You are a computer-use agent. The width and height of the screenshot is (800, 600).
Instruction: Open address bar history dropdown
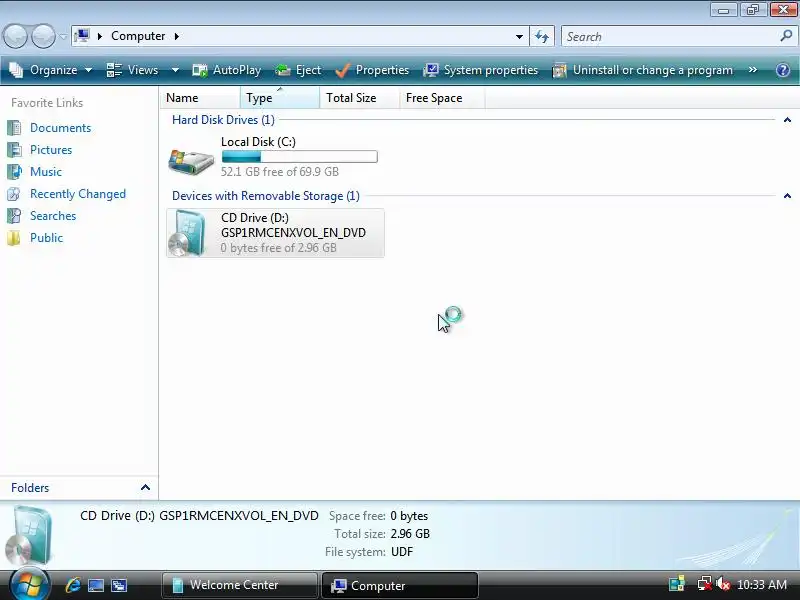click(x=519, y=36)
